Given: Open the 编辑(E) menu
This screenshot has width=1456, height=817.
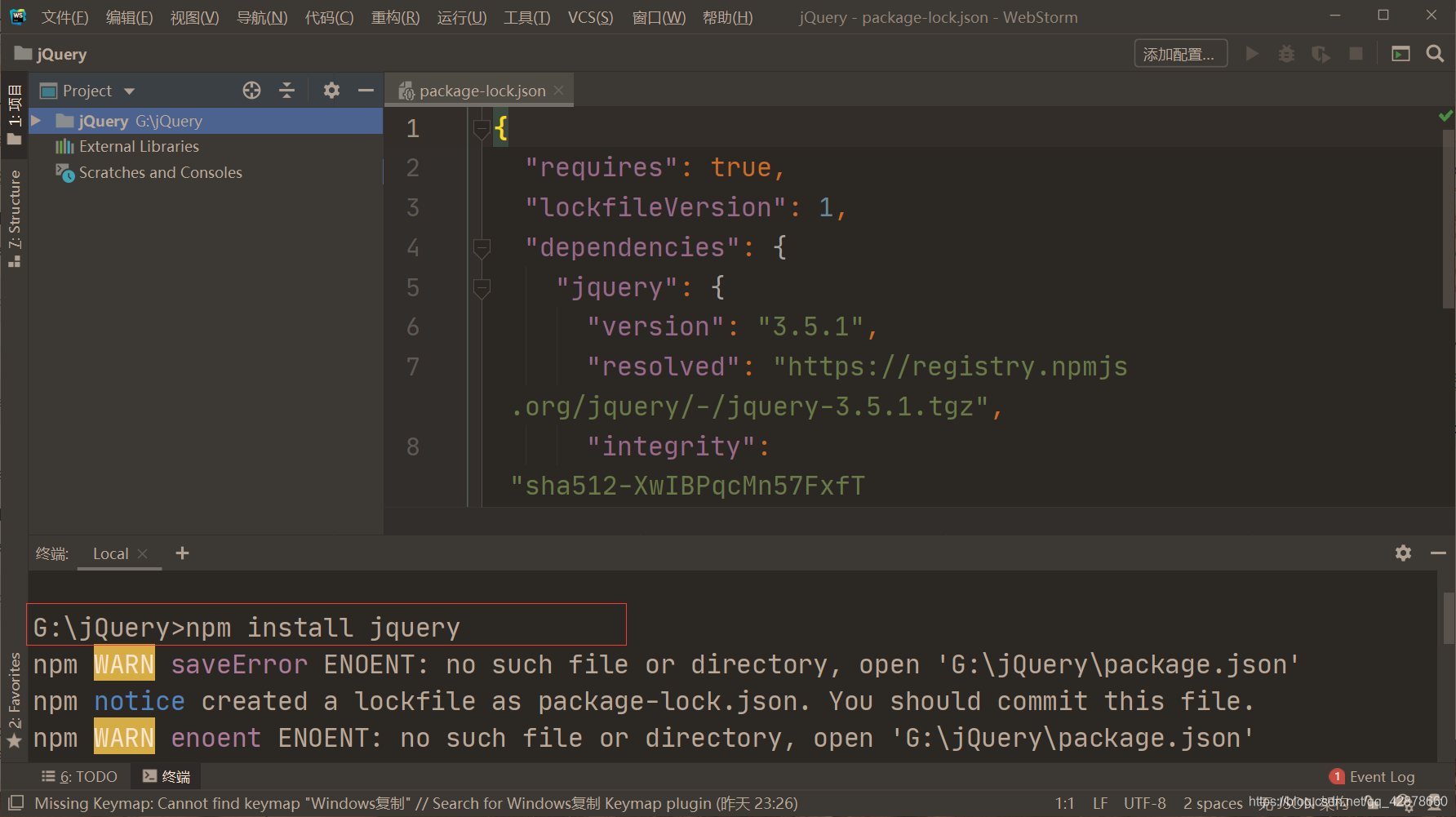Looking at the screenshot, I should (x=129, y=17).
